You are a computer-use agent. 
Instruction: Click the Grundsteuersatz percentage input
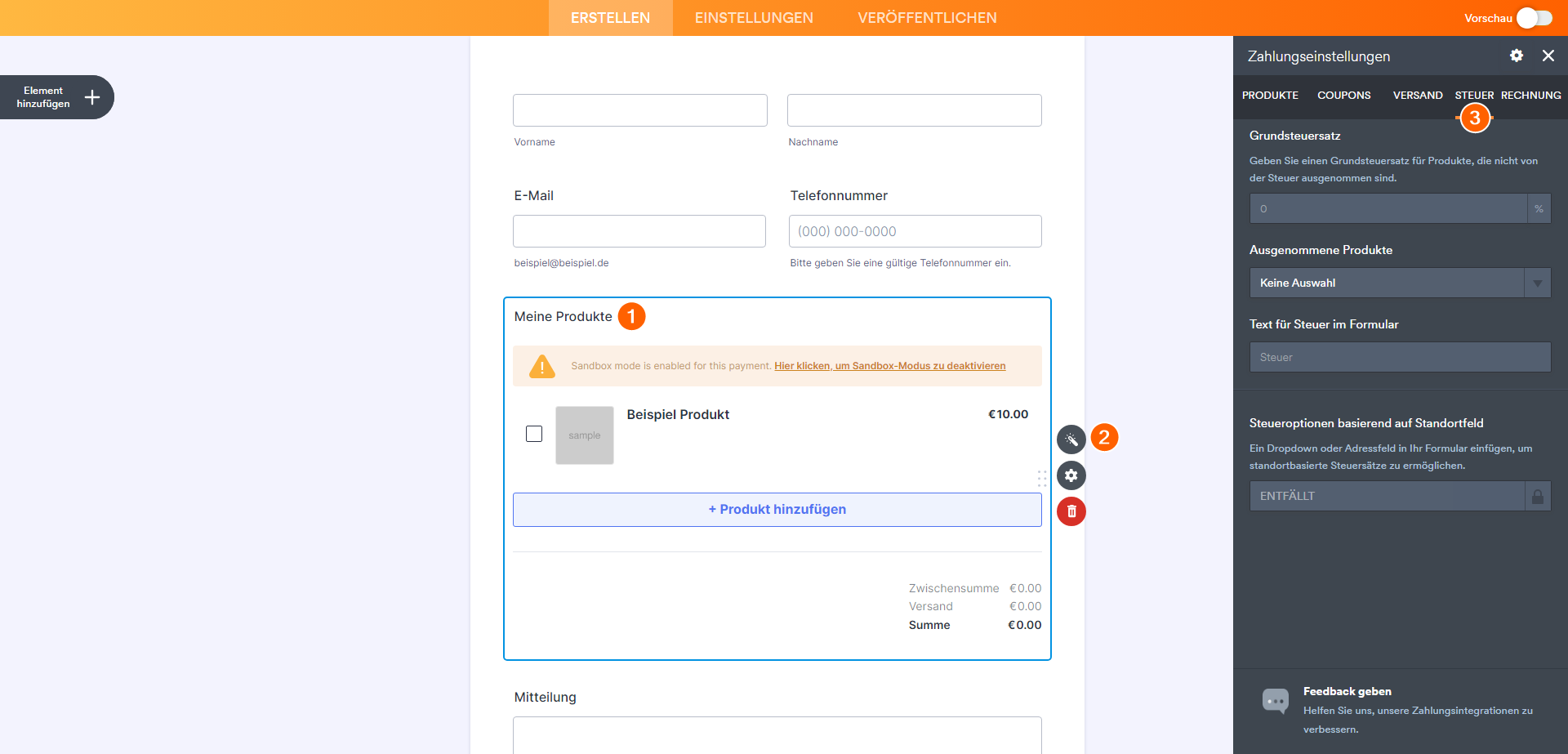[1388, 208]
